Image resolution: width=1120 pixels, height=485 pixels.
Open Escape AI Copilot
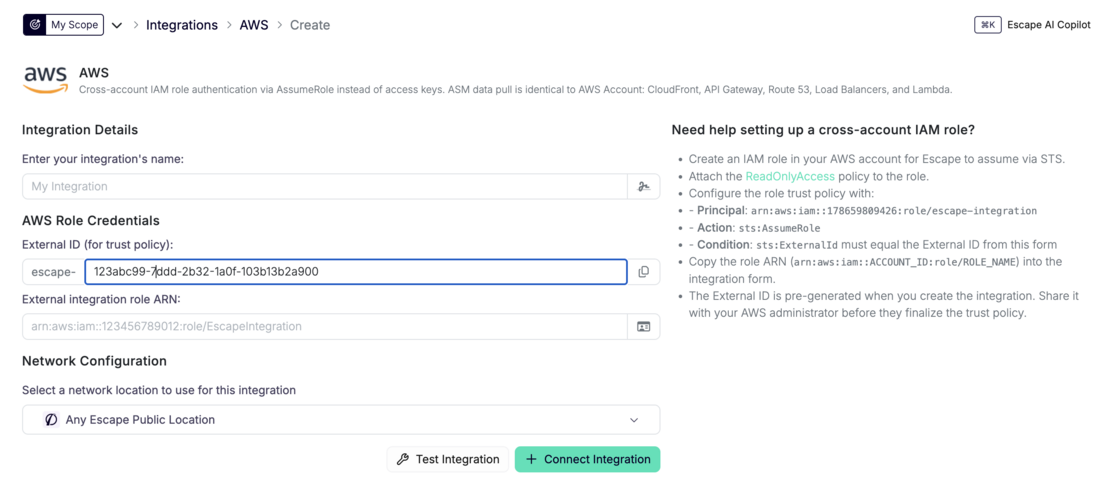click(x=1049, y=25)
